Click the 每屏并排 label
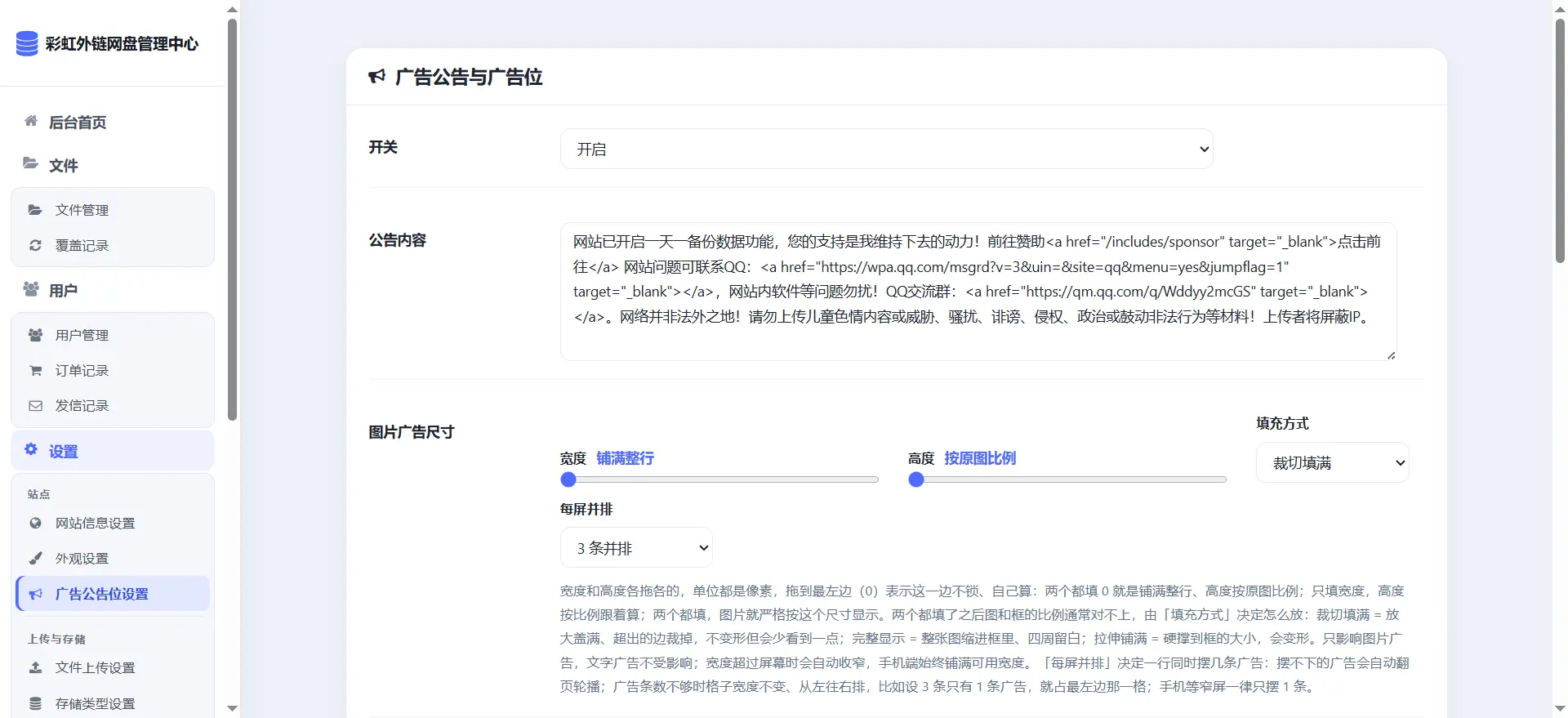Viewport: 1568px width, 718px height. (x=586, y=509)
